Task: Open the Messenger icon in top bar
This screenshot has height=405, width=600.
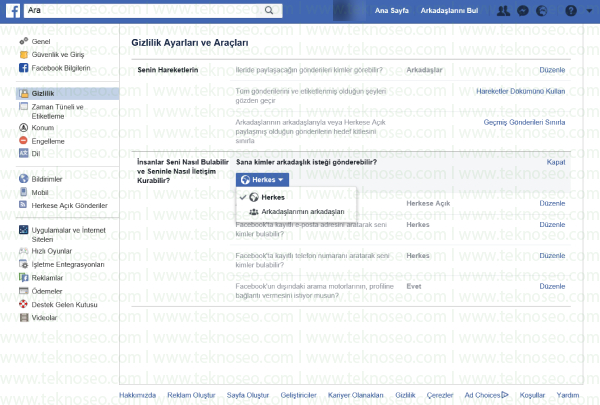Action: (x=523, y=11)
